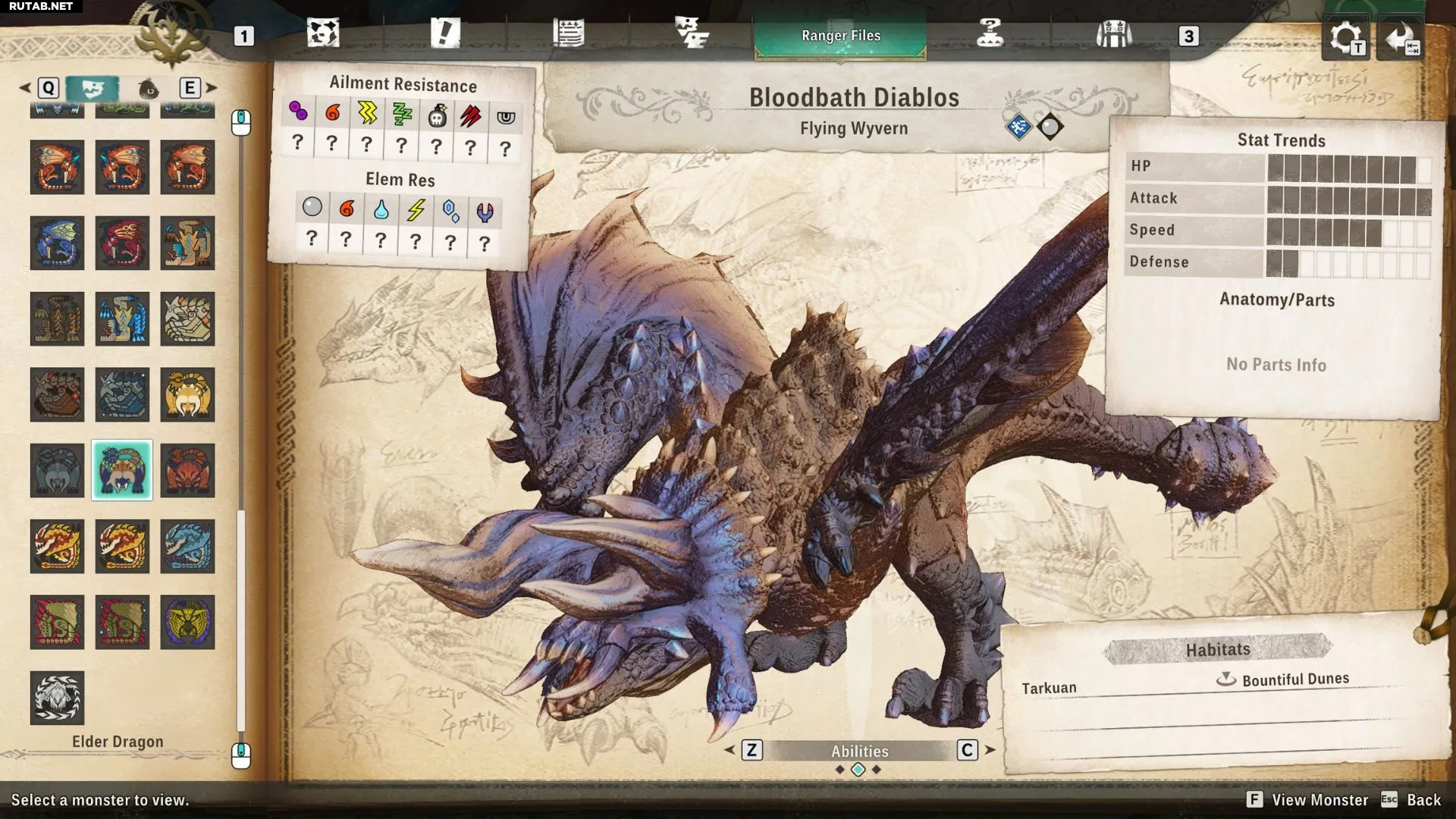Select the item pouch category icon
This screenshot has width=1456, height=819.
tap(149, 89)
